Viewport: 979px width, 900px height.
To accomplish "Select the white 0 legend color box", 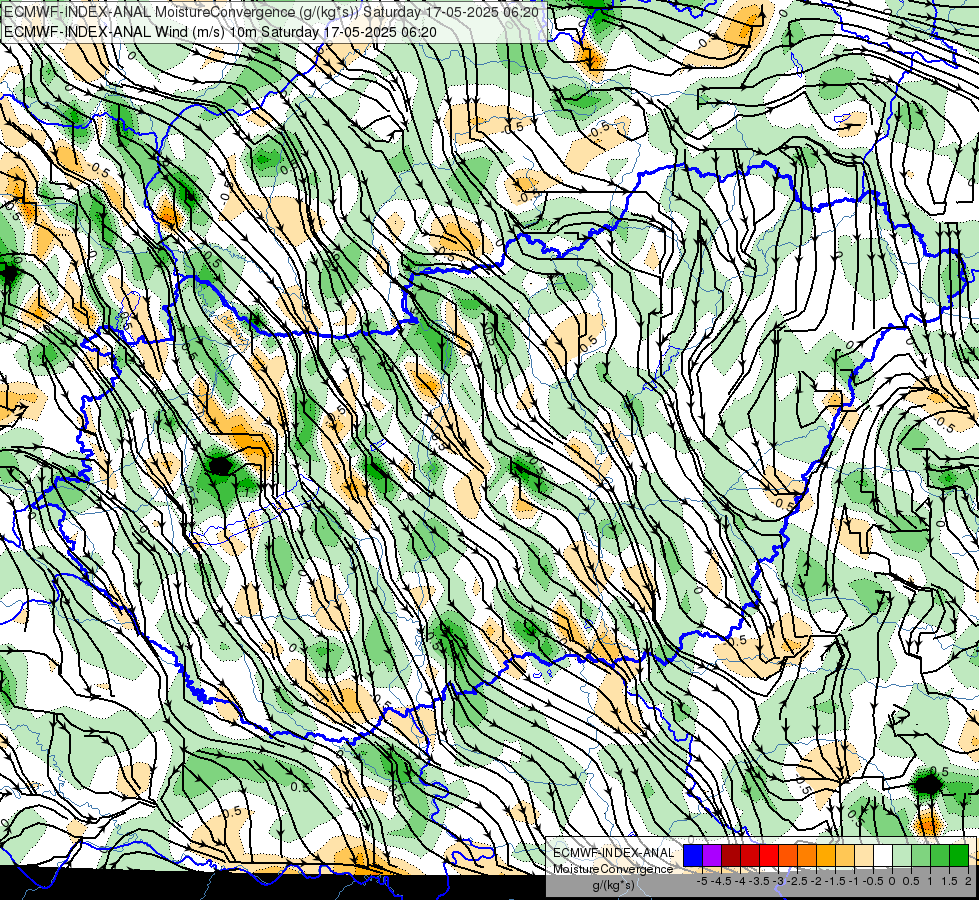I will 883,856.
